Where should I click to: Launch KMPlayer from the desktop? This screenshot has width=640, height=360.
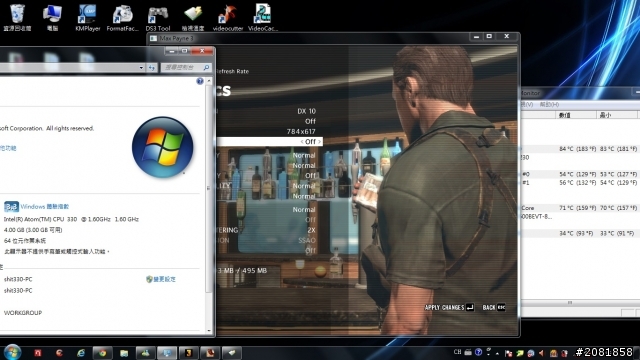(87, 17)
